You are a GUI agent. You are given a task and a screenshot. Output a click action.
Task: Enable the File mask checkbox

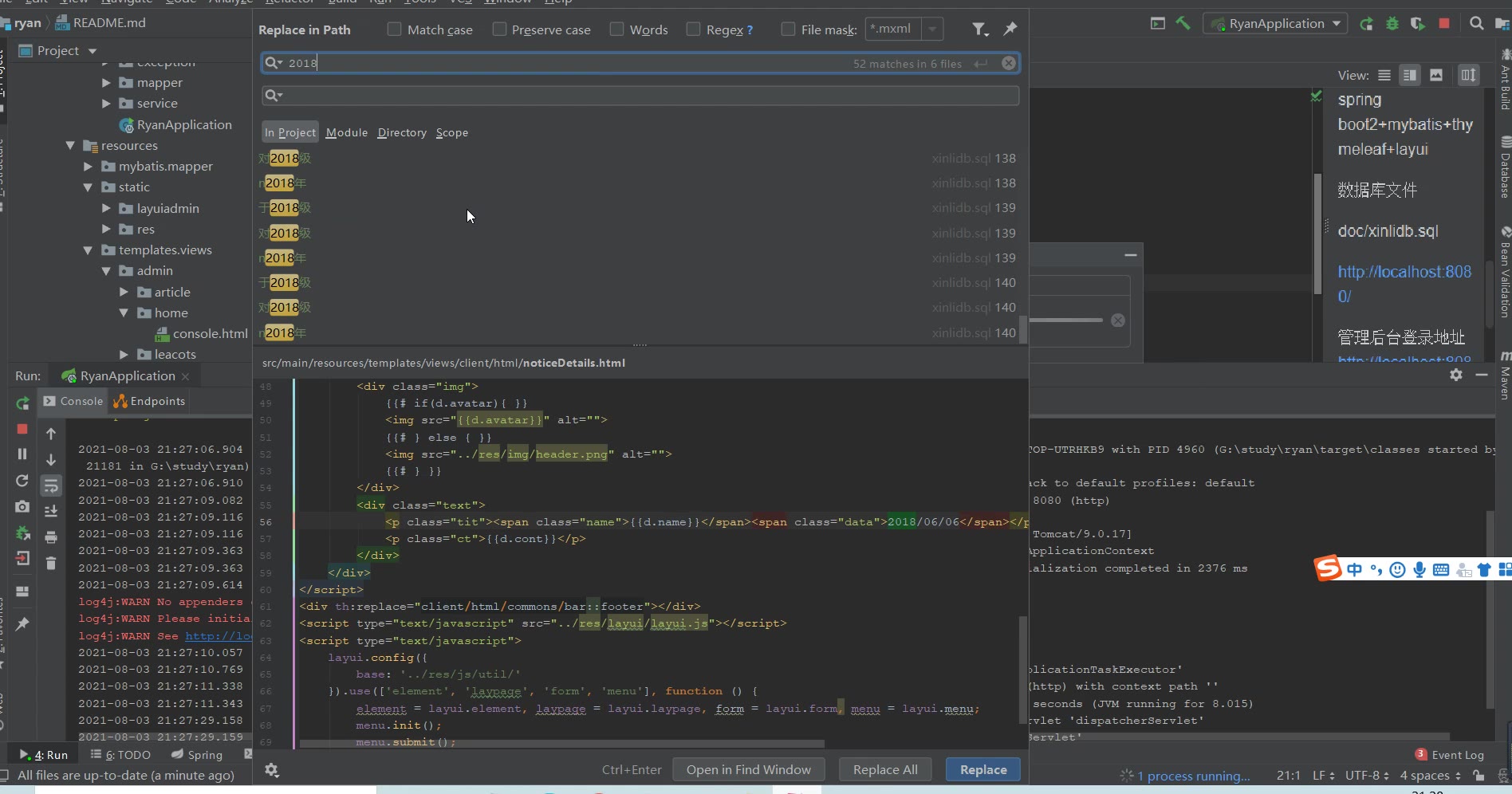tap(788, 29)
